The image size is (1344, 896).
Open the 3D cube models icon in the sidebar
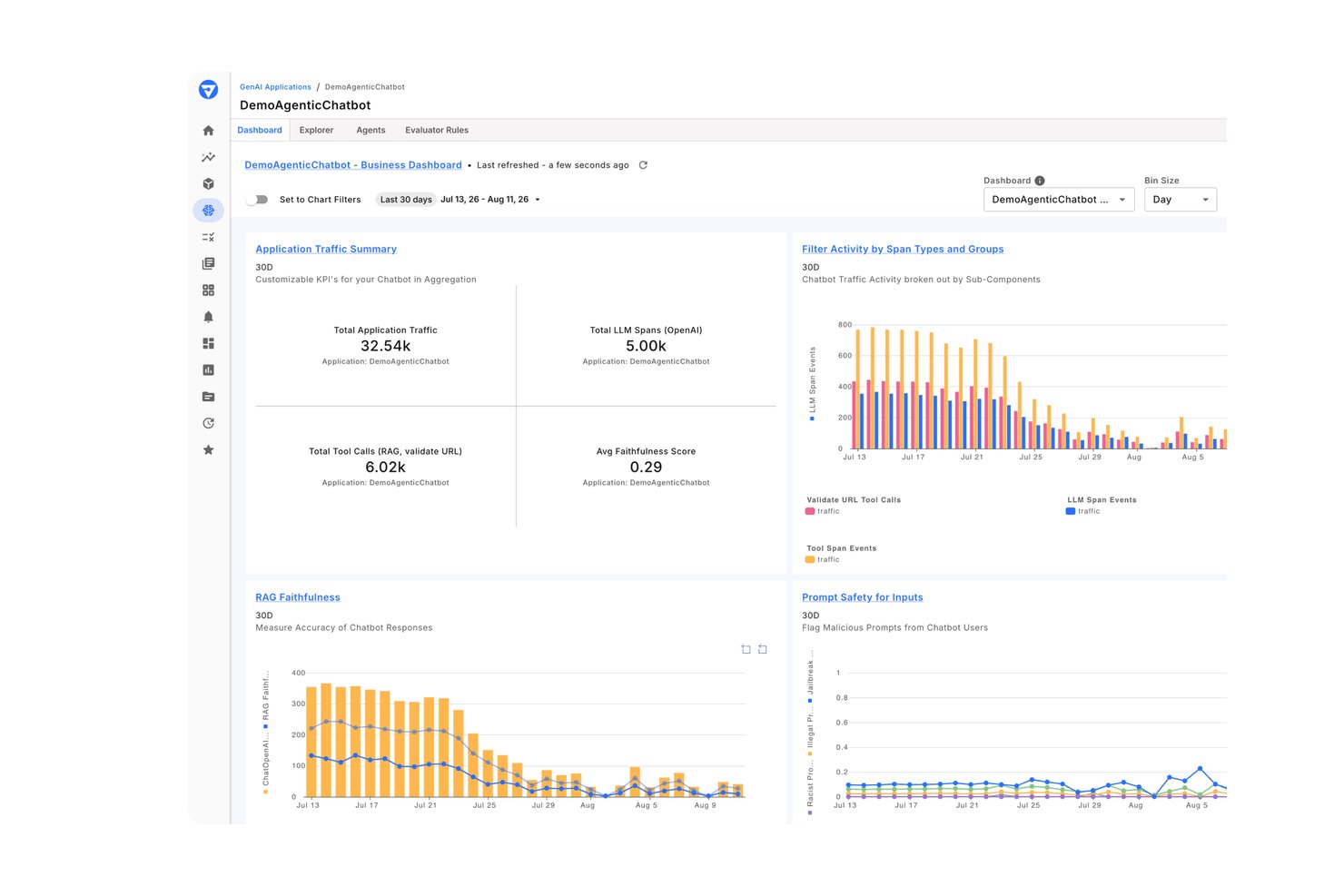tap(208, 183)
